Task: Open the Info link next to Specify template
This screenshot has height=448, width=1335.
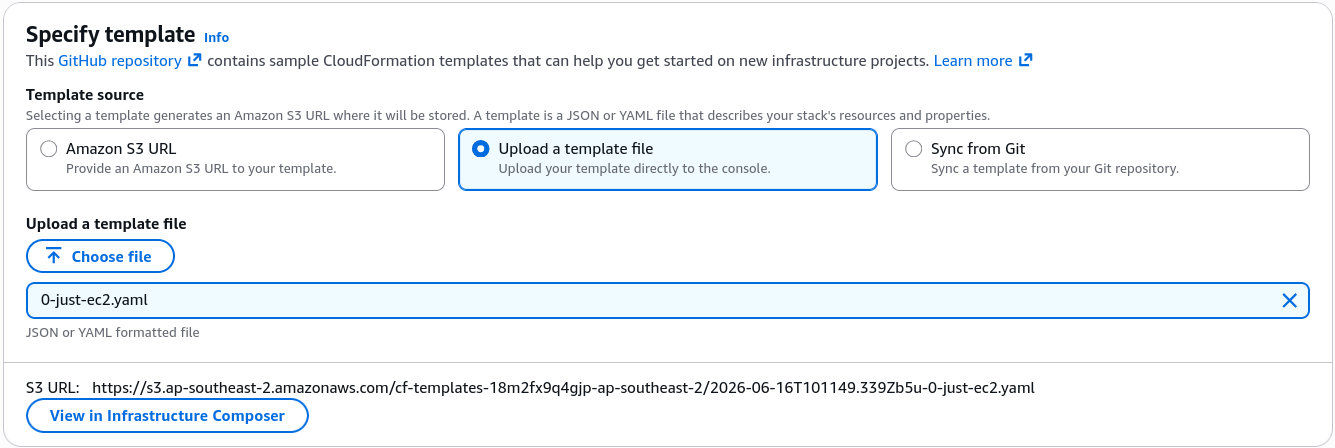Action: click(216, 37)
